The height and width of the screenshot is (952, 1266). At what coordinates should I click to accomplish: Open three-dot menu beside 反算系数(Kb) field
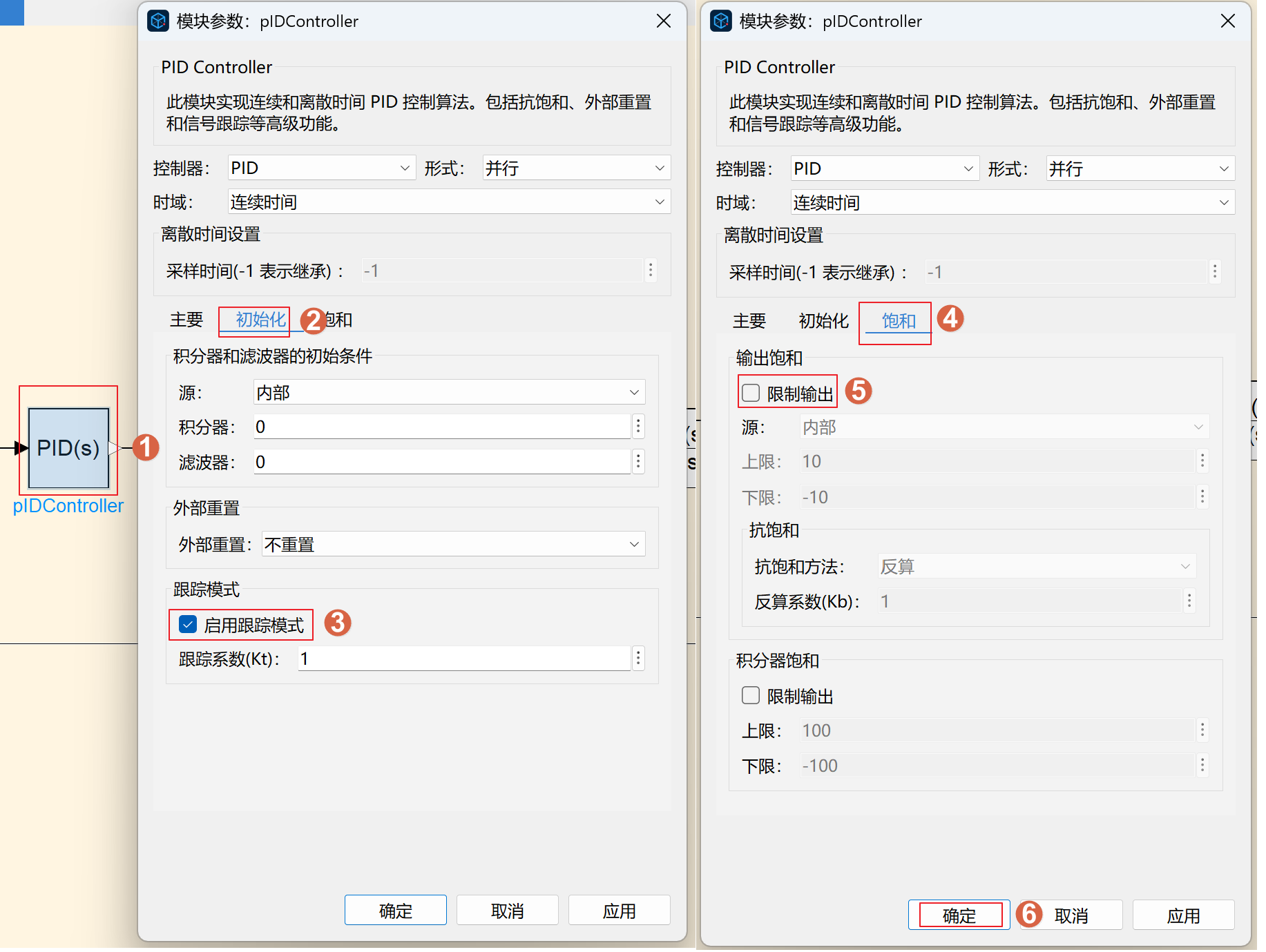tap(1189, 601)
